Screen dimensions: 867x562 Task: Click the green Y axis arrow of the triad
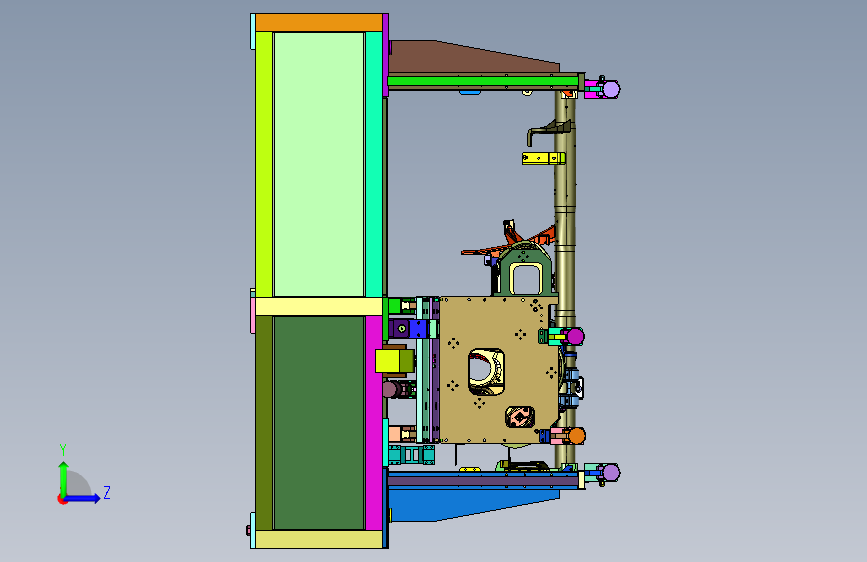pos(64,478)
